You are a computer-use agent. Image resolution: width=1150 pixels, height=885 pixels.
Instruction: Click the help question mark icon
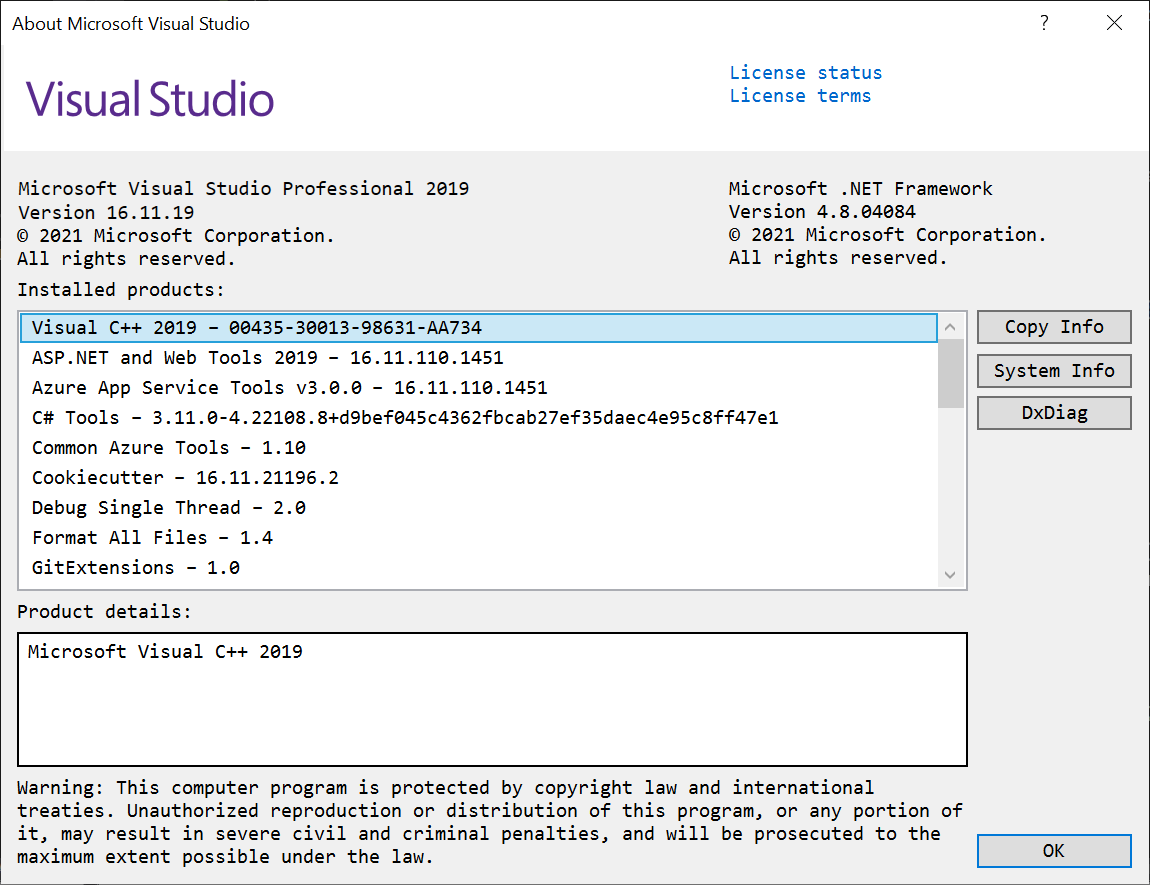[1044, 23]
